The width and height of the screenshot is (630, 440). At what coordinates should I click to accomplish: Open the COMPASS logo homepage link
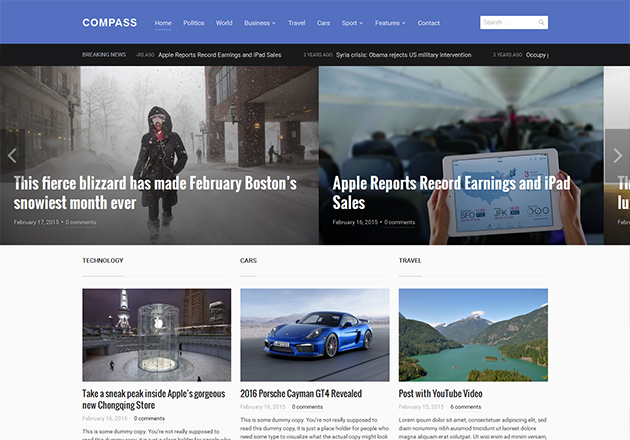tap(110, 23)
